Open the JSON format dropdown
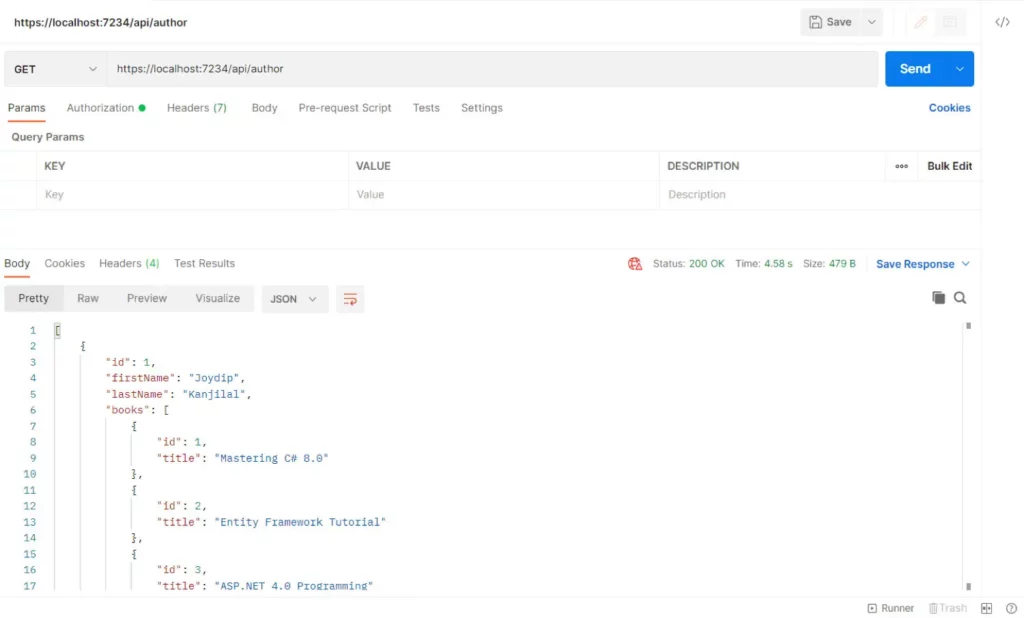 [x=295, y=299]
